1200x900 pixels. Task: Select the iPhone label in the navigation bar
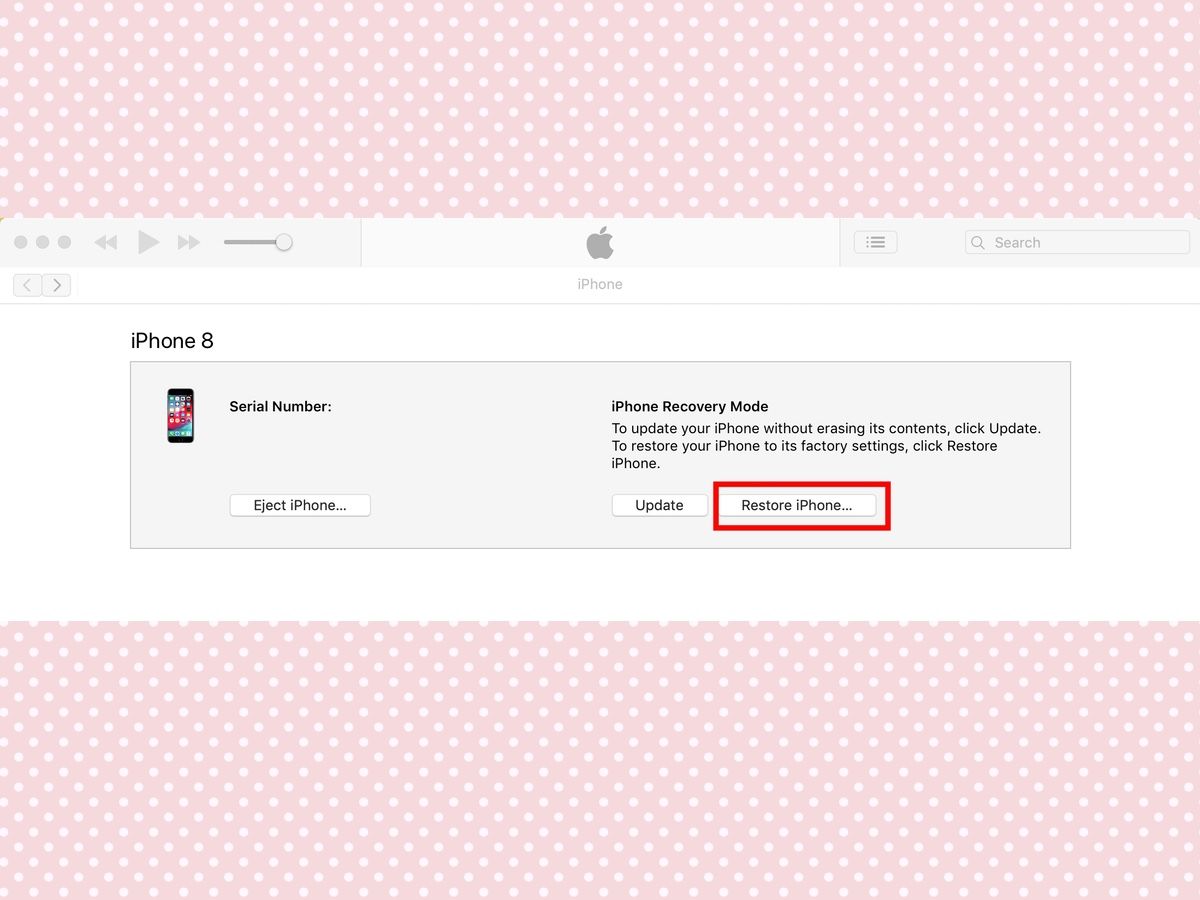[x=600, y=284]
